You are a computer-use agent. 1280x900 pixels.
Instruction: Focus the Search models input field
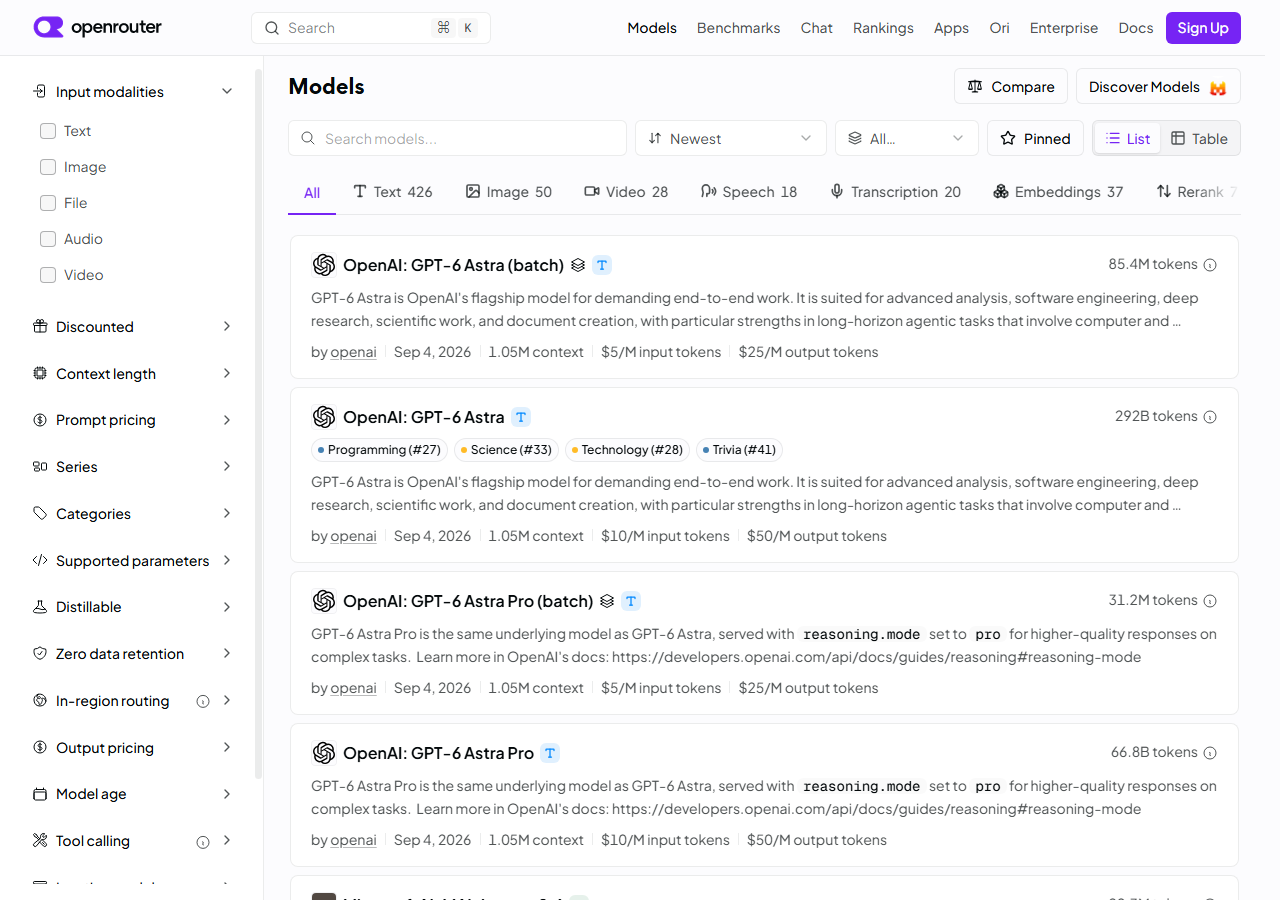(x=457, y=138)
